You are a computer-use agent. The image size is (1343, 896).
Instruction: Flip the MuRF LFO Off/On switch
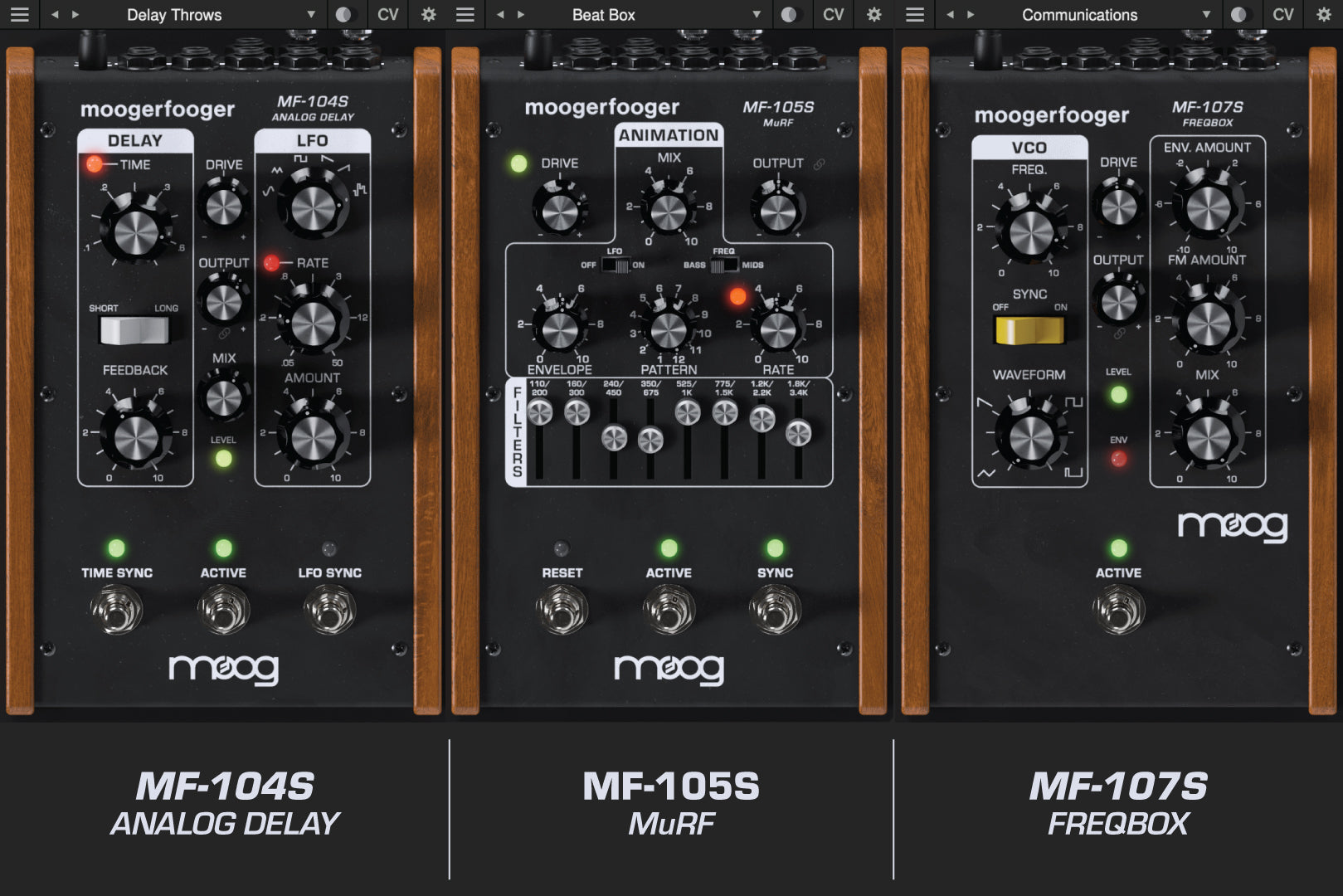[x=615, y=265]
